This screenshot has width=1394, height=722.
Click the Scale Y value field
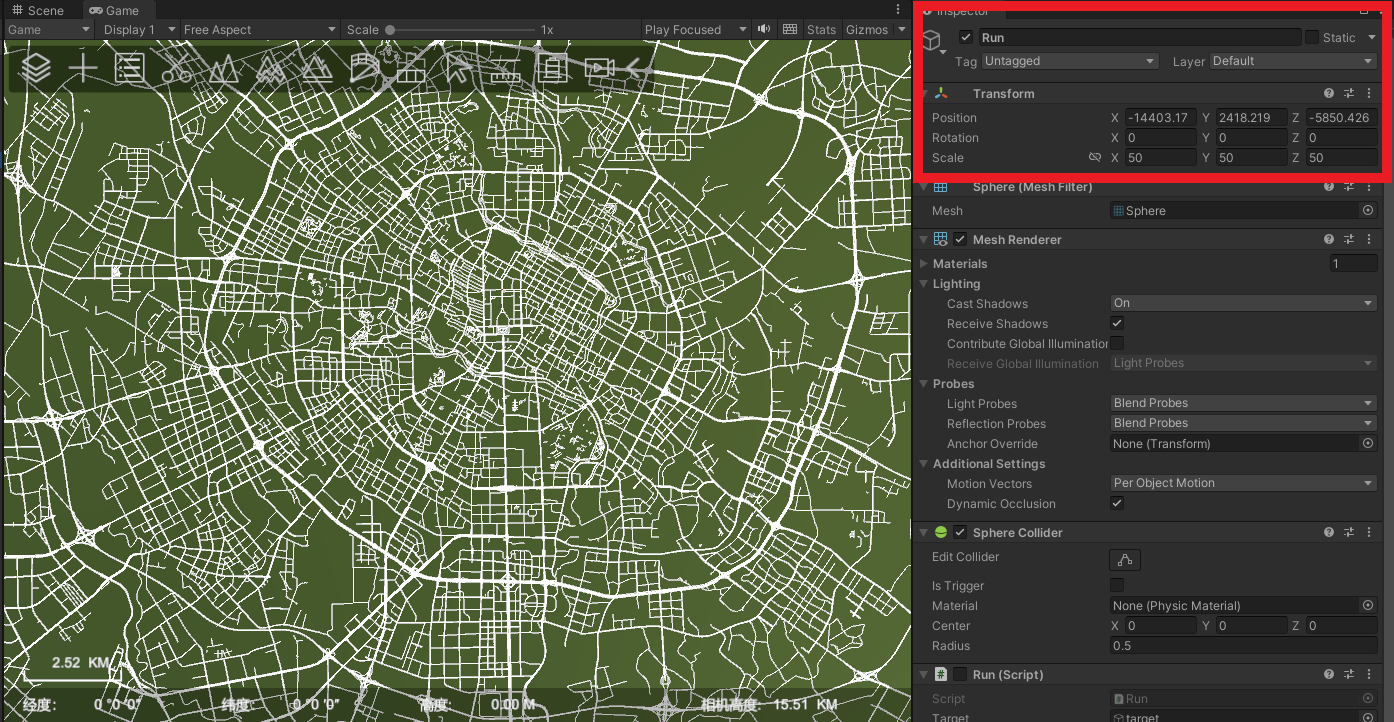tap(1251, 157)
